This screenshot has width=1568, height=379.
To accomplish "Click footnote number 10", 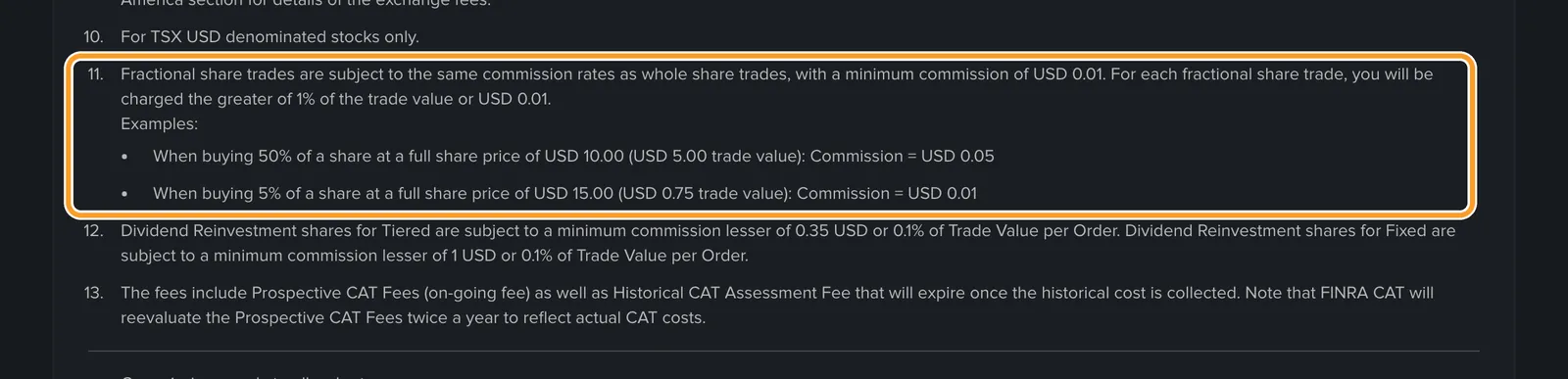I will (93, 37).
